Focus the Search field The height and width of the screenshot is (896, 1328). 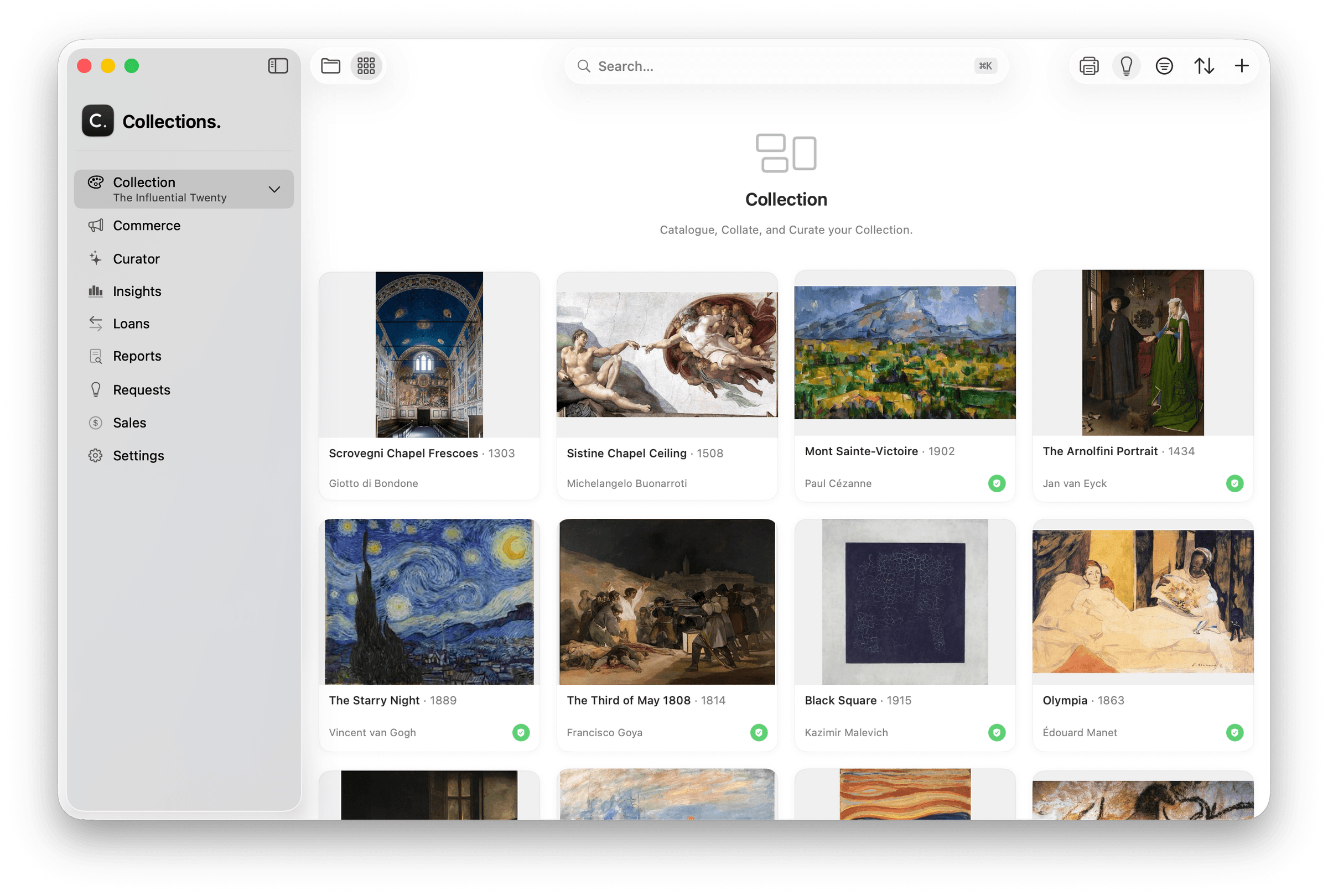[786, 66]
